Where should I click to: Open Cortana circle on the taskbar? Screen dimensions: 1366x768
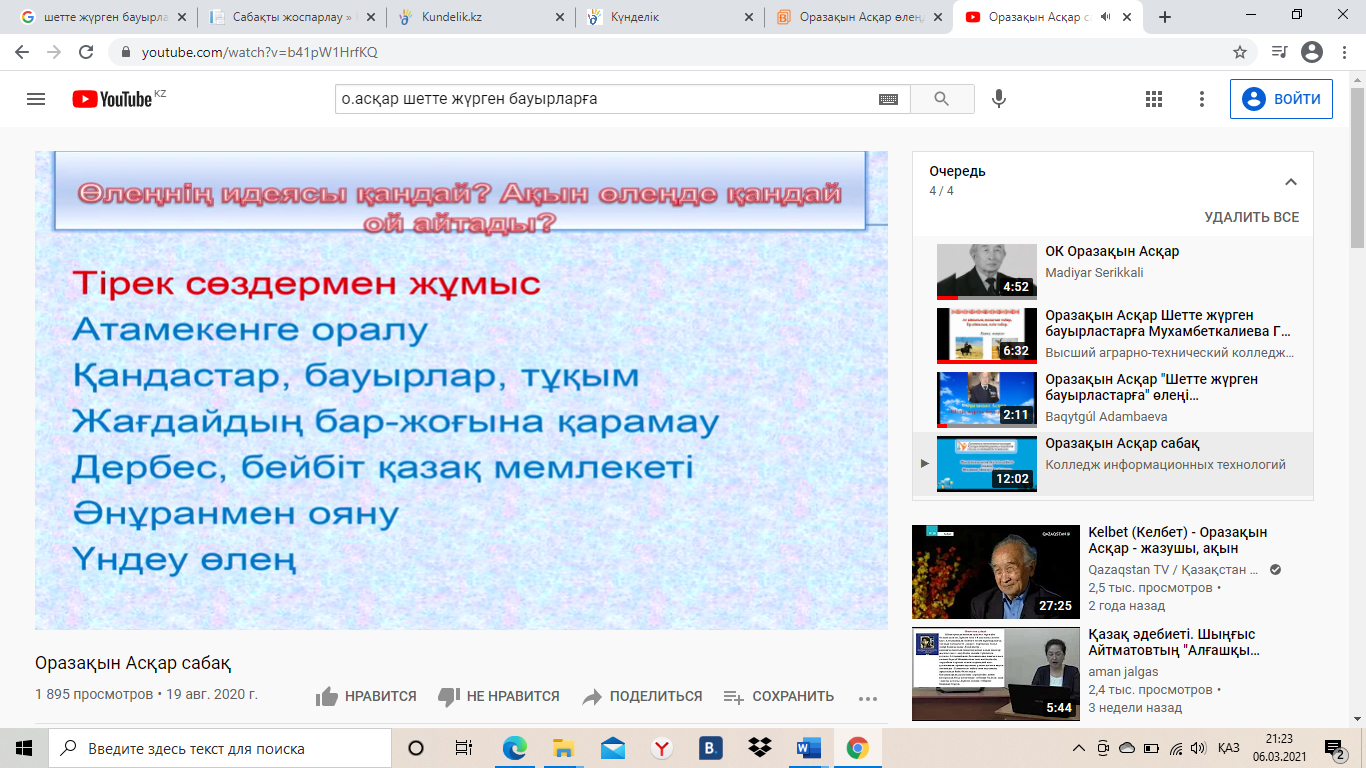(x=416, y=748)
